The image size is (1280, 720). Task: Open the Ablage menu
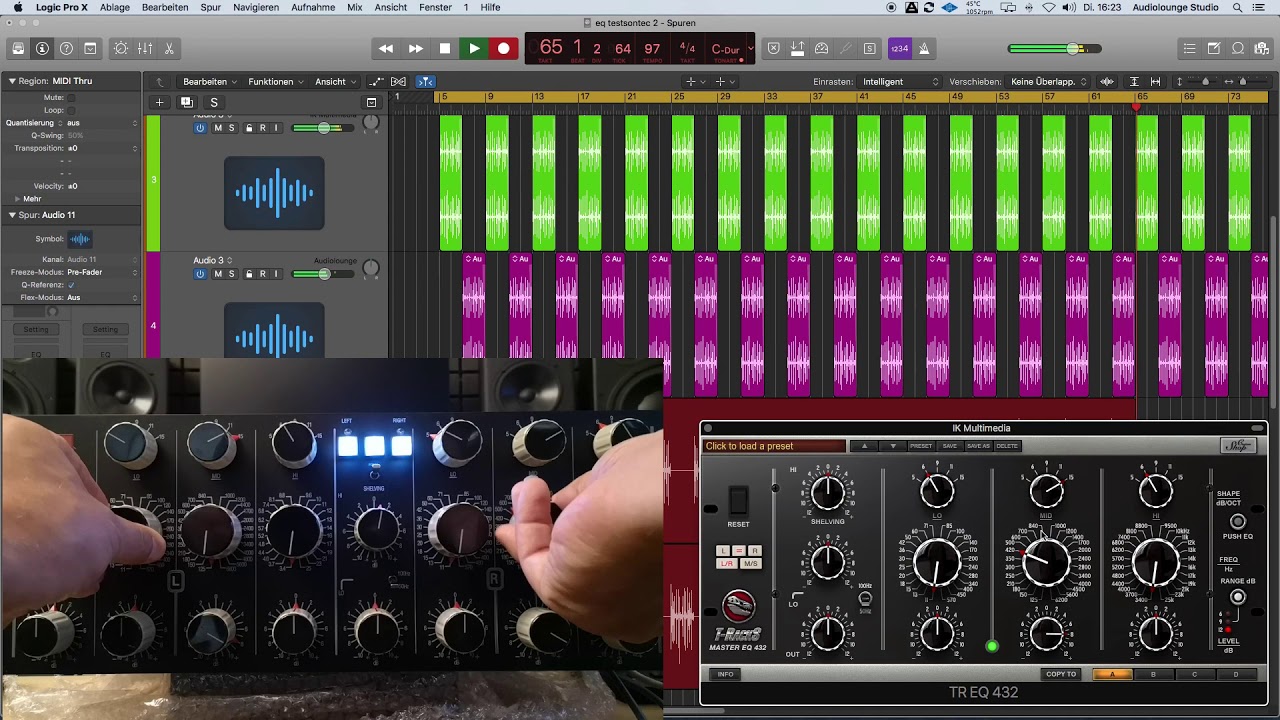point(115,7)
